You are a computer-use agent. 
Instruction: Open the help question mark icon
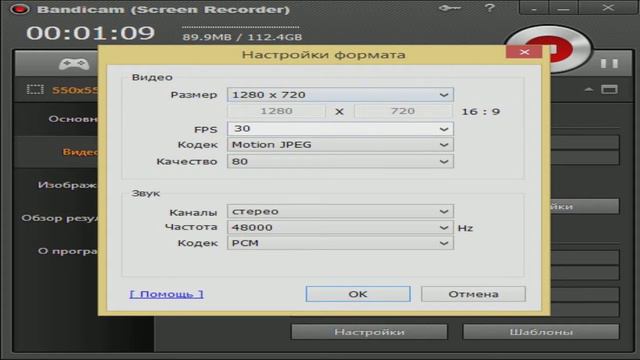[x=489, y=8]
